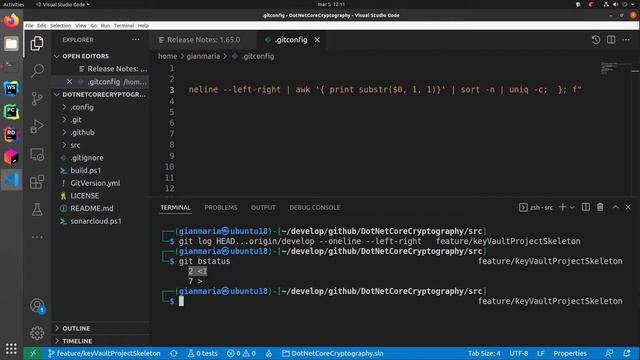Switch to the Debug Console tab
Screen dimensions: 640x360
314,207
